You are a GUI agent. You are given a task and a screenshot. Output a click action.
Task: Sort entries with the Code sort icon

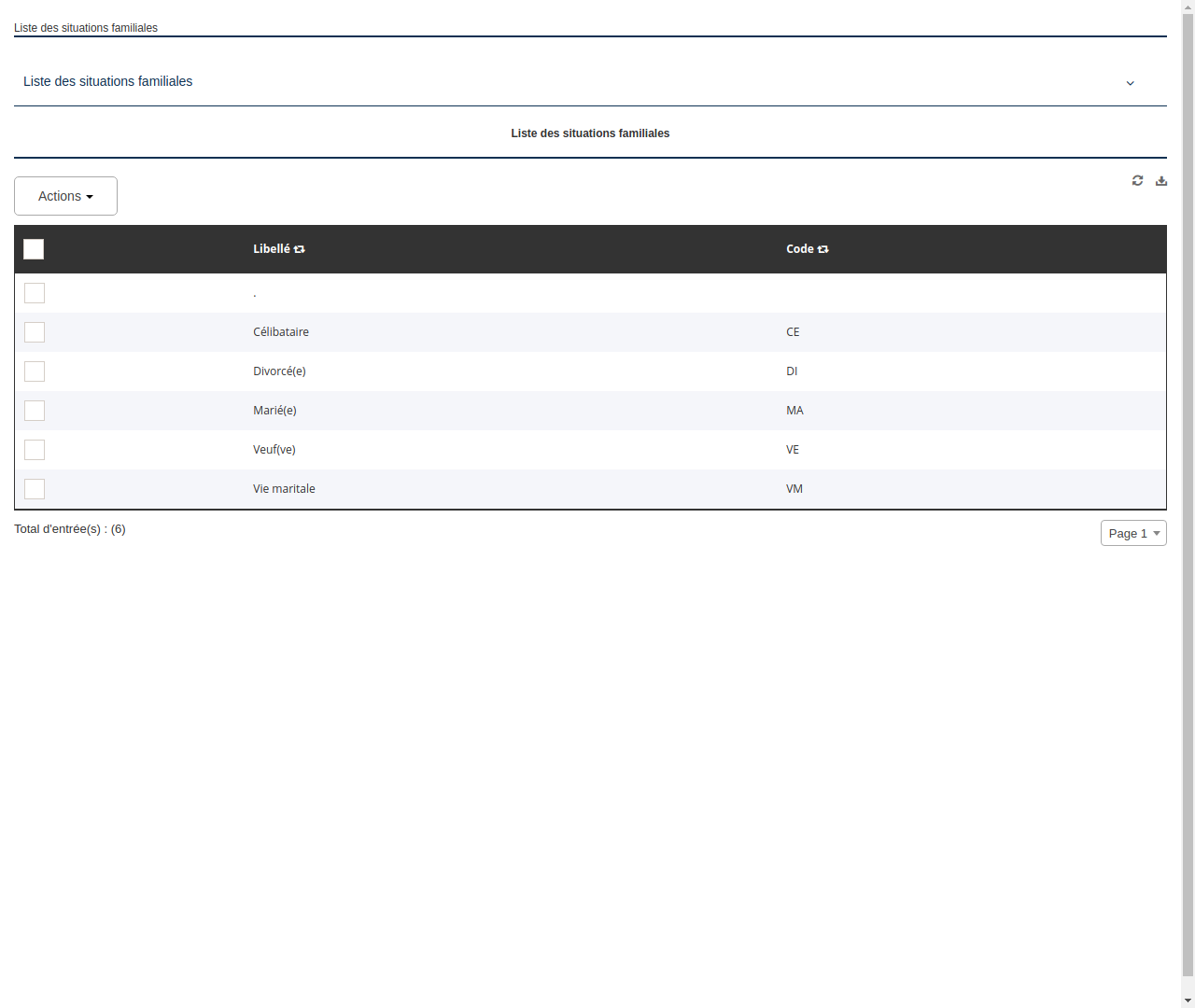pyautogui.click(x=822, y=249)
